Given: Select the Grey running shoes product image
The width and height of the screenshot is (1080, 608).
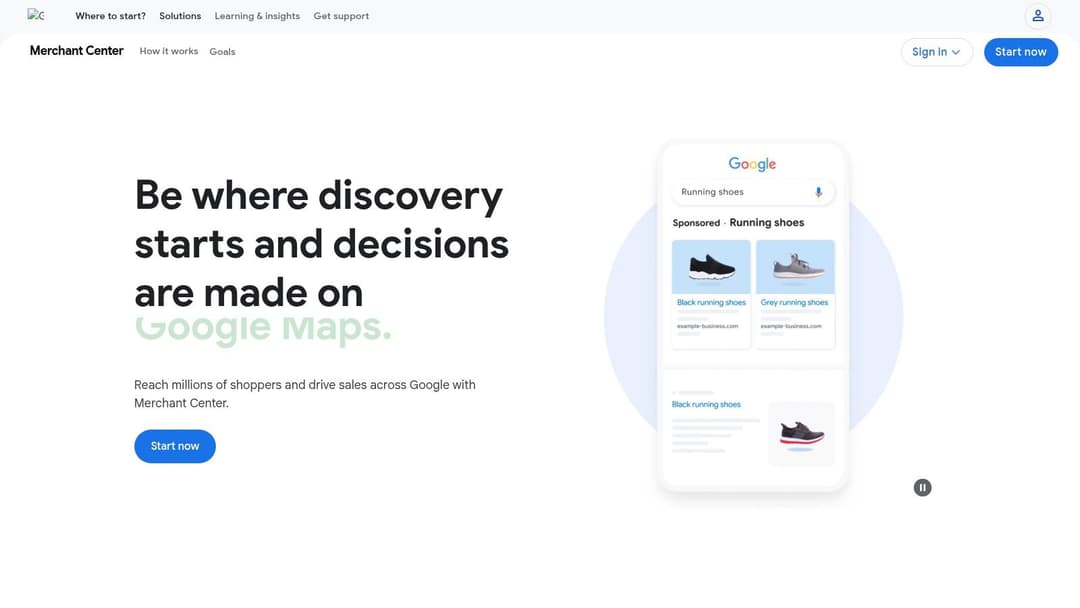Looking at the screenshot, I should click(x=795, y=266).
